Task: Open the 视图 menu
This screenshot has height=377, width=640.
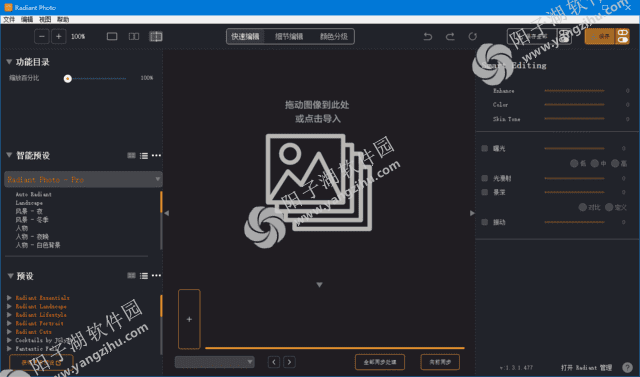Action: pos(45,20)
